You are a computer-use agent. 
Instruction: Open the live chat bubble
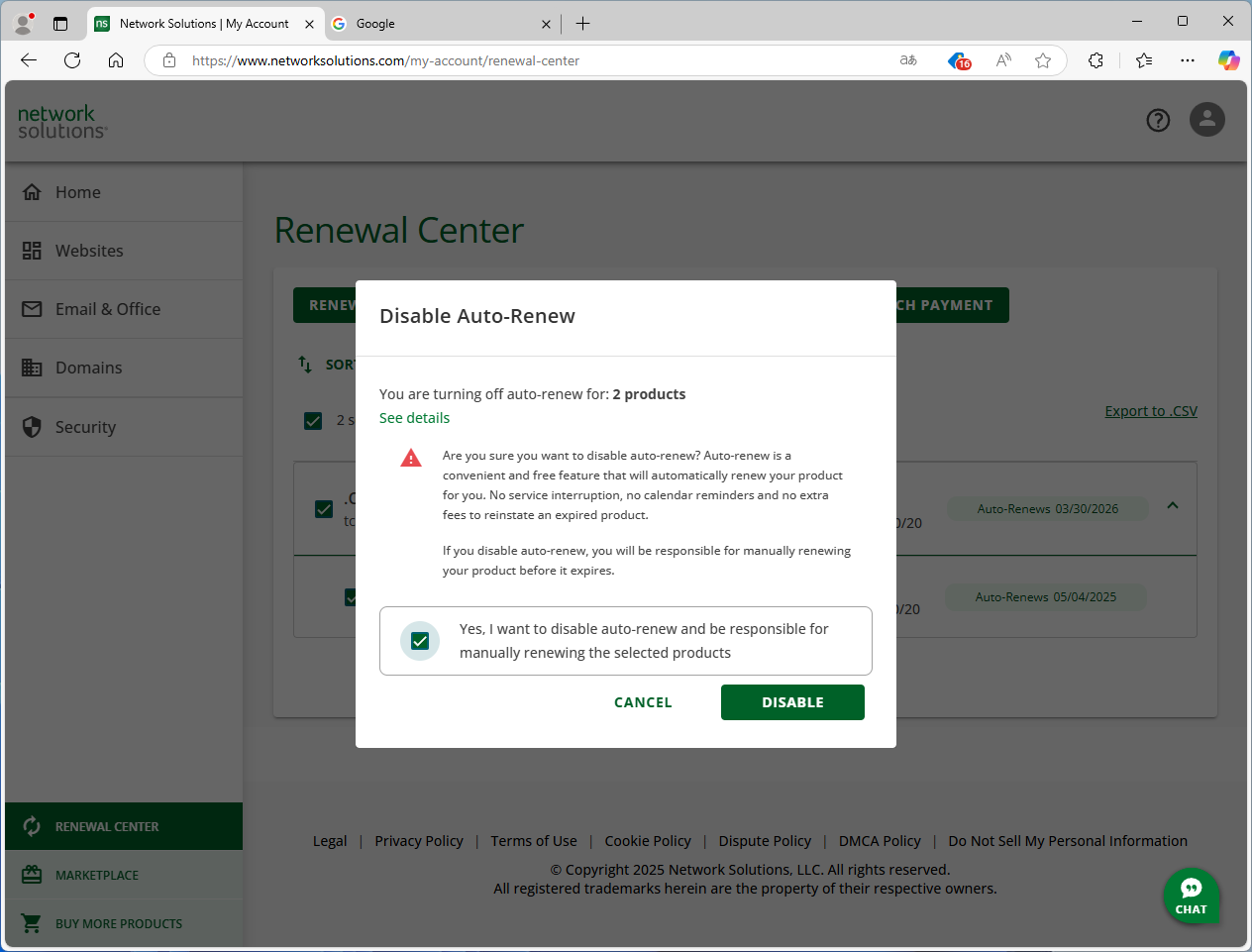[1191, 896]
